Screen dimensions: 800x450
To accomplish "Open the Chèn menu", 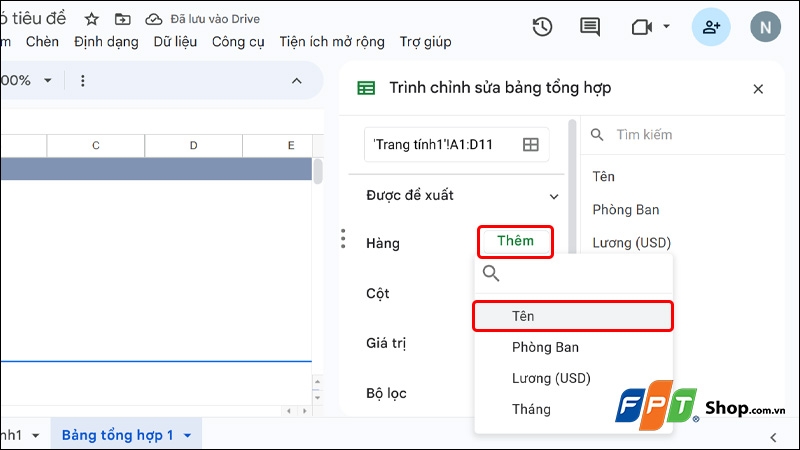I will pyautogui.click(x=42, y=42).
